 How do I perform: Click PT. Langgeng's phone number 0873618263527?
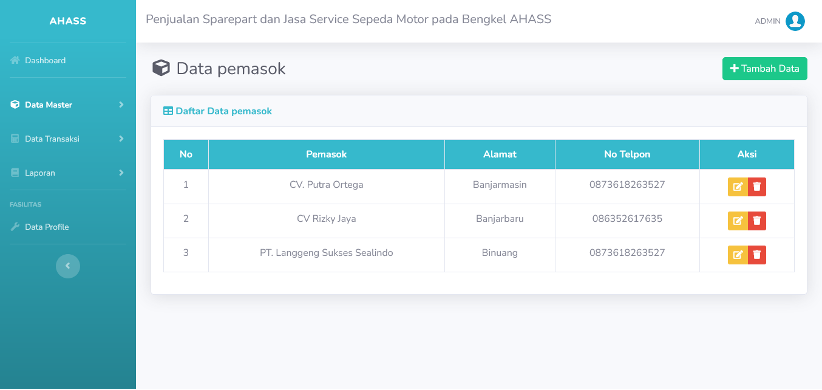coord(627,253)
